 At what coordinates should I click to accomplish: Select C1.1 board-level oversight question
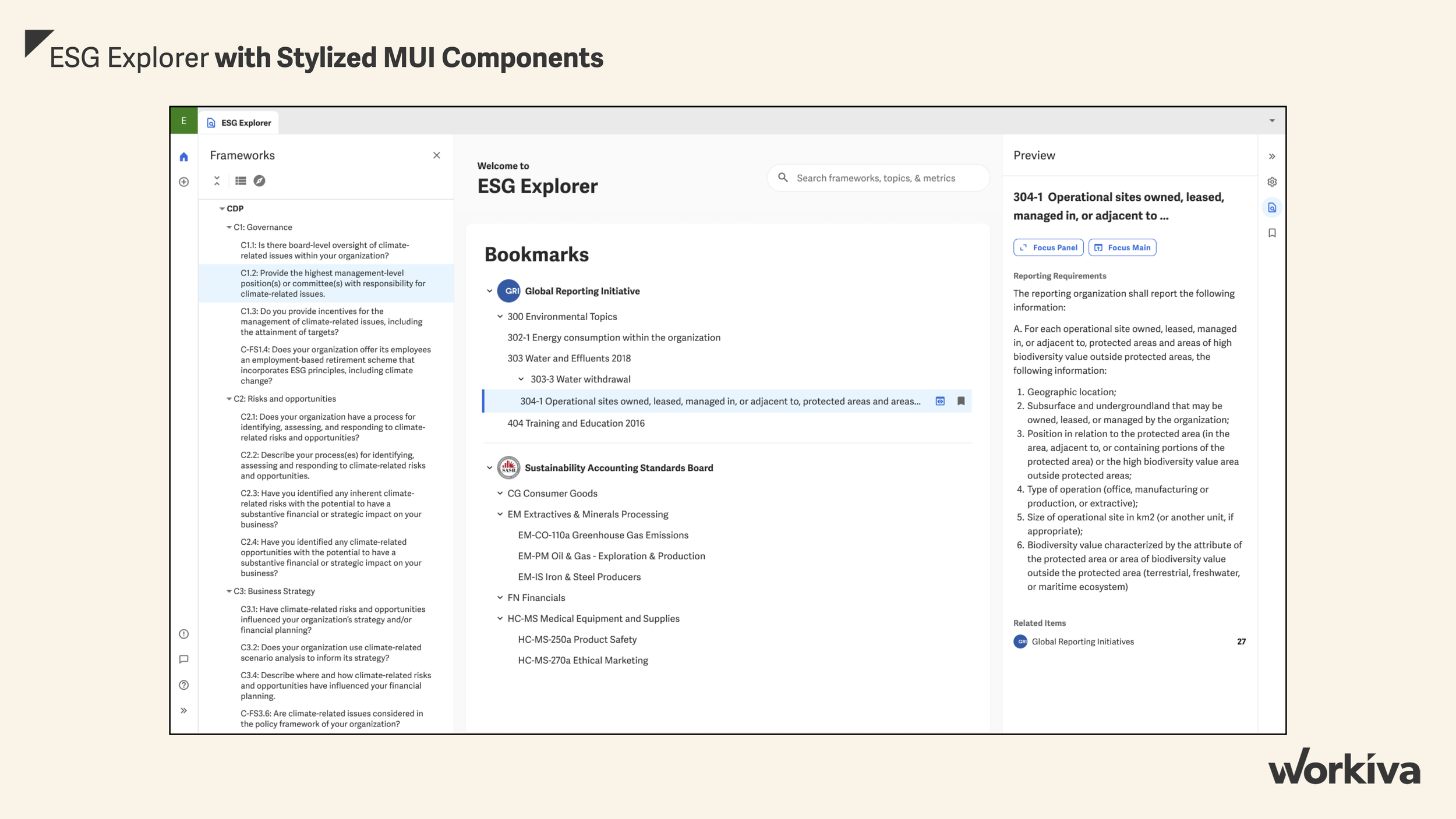[326, 250]
